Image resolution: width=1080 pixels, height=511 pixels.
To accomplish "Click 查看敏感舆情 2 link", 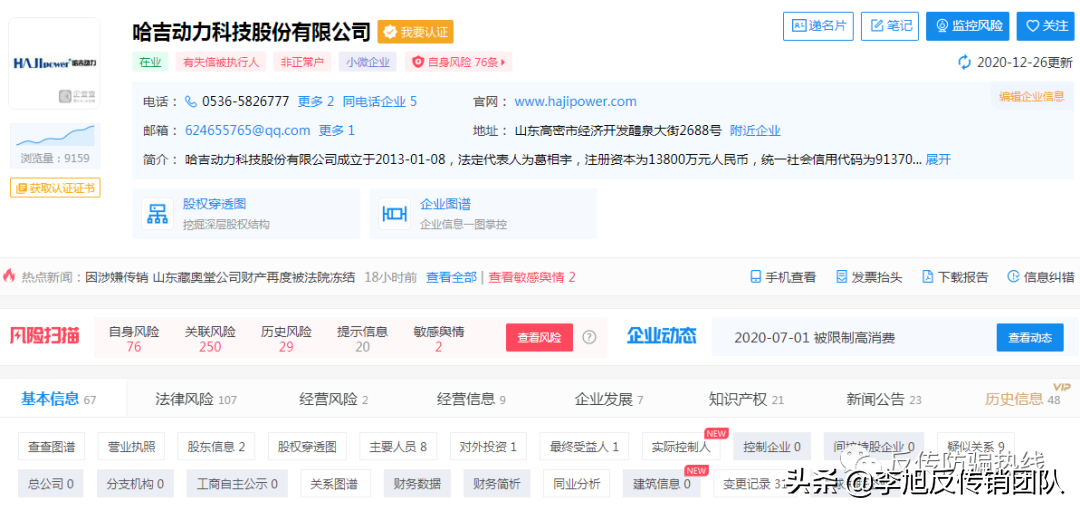I will [532, 278].
